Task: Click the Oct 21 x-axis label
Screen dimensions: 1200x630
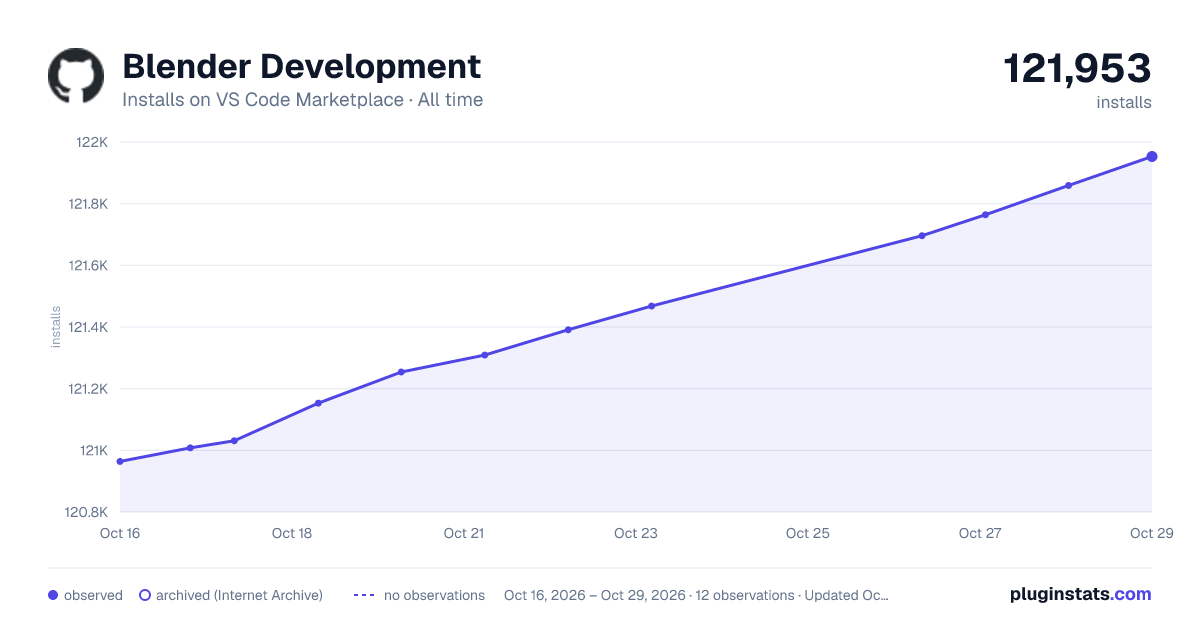Action: [464, 533]
